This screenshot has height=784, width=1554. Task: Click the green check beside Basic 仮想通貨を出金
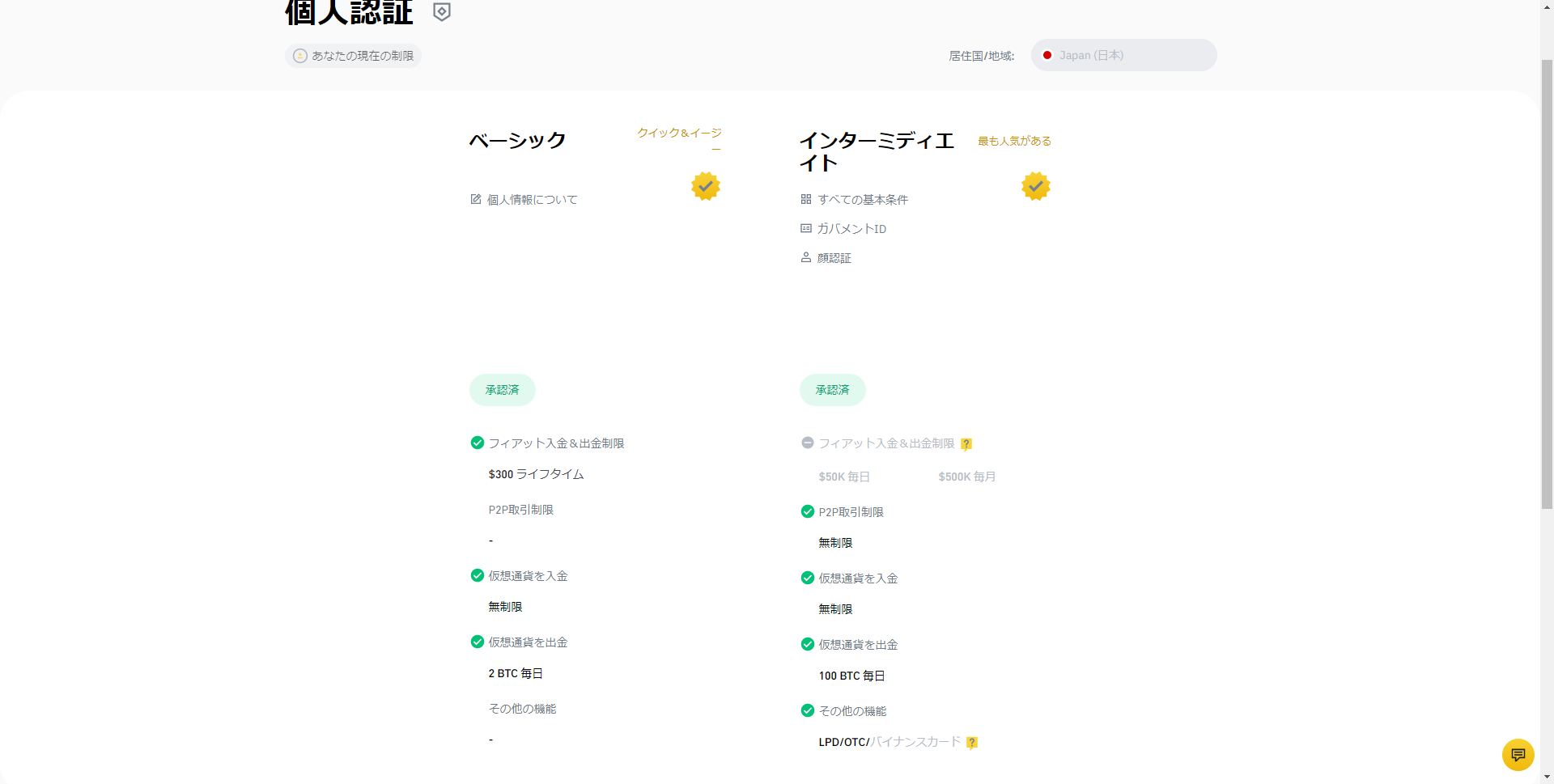pos(478,642)
